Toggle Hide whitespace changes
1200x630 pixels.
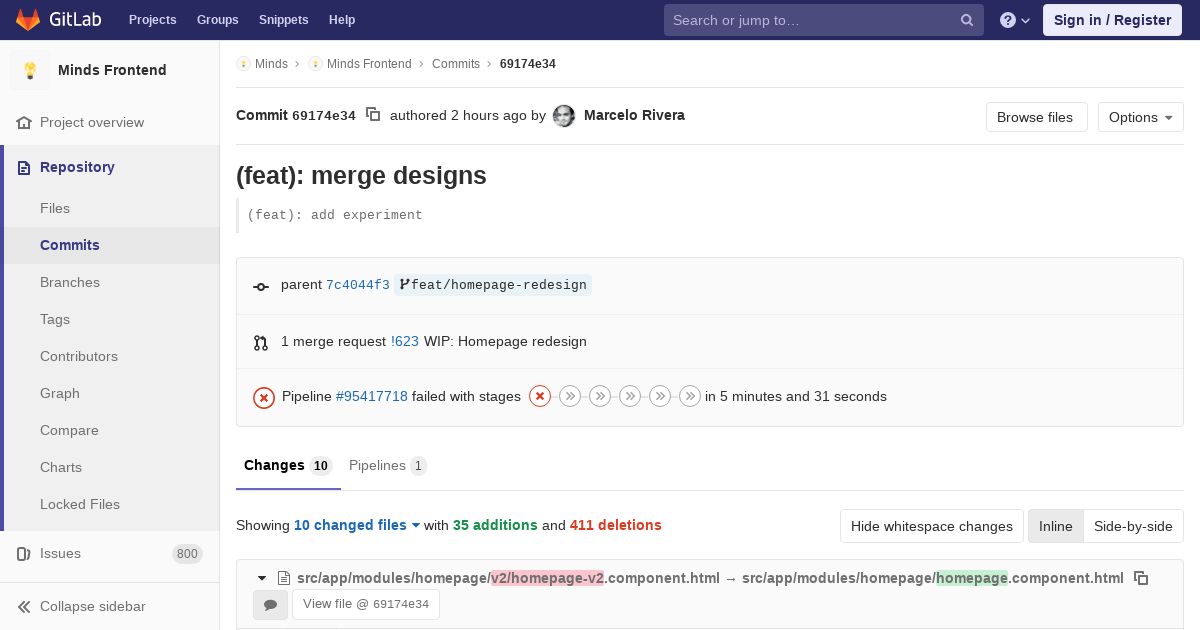click(x=931, y=526)
